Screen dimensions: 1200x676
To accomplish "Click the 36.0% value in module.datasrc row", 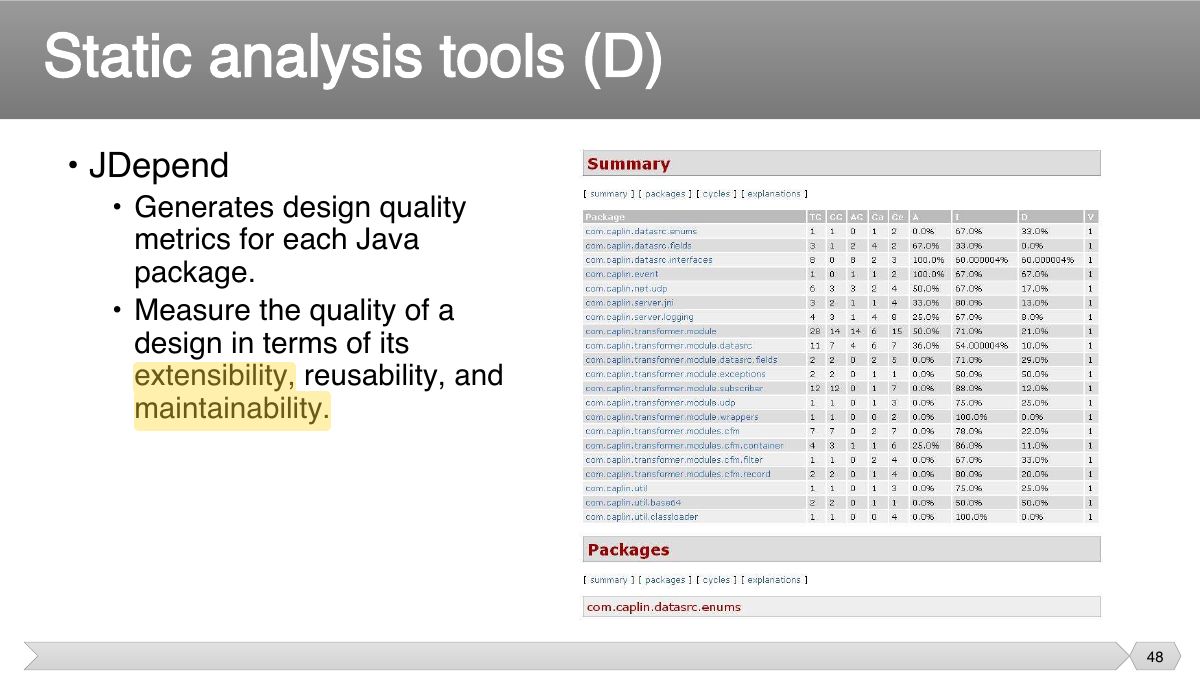I will pos(923,345).
